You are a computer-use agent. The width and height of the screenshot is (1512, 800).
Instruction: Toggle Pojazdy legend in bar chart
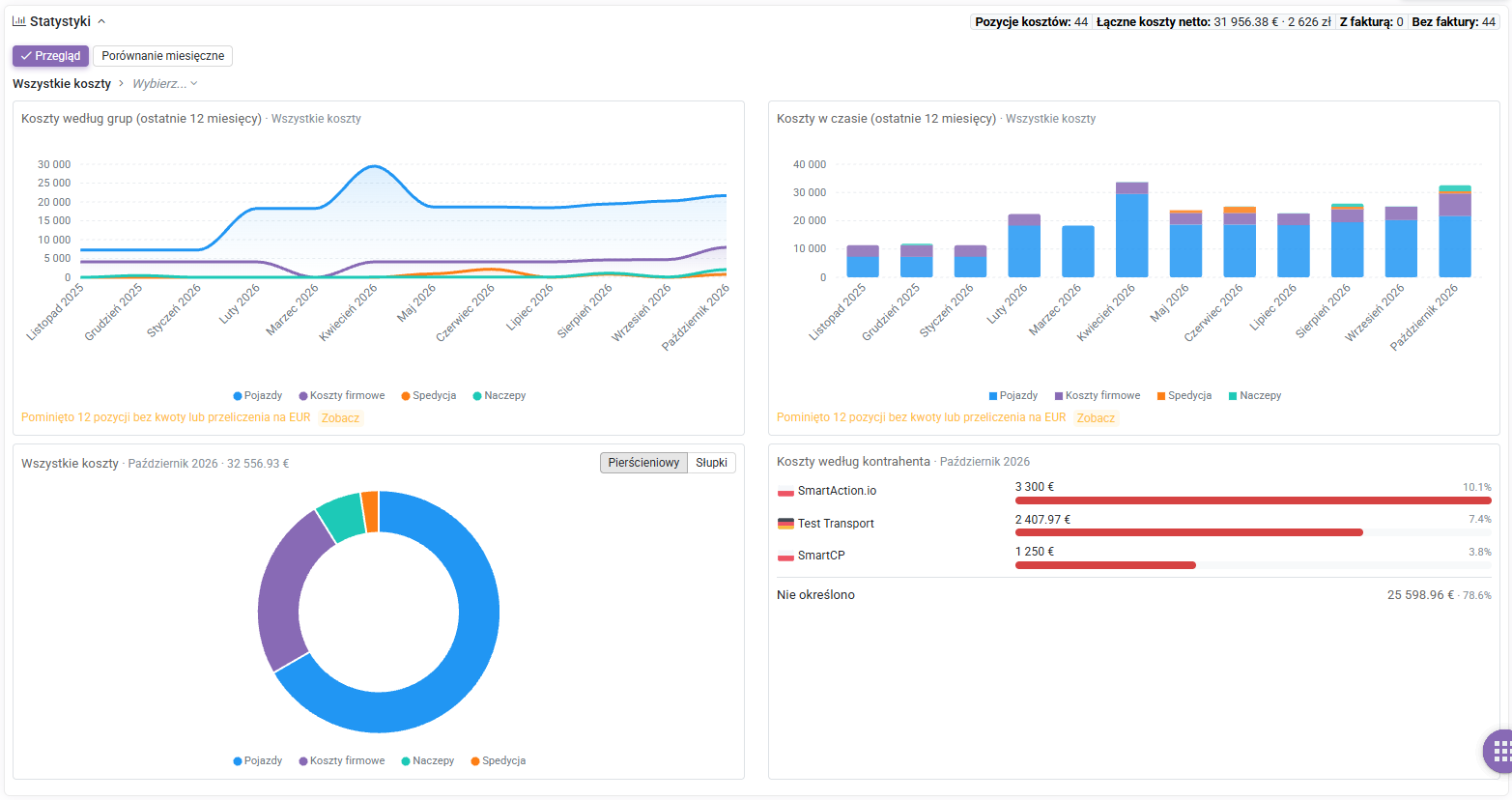point(1013,396)
